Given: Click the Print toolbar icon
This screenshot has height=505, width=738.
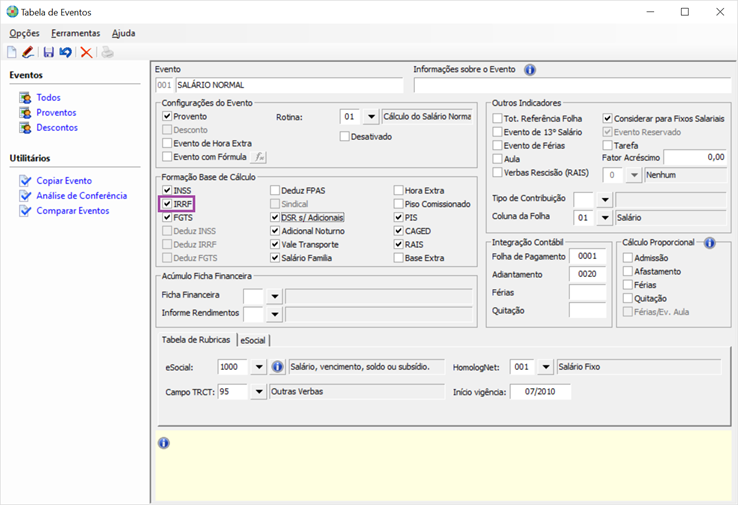Looking at the screenshot, I should [107, 52].
